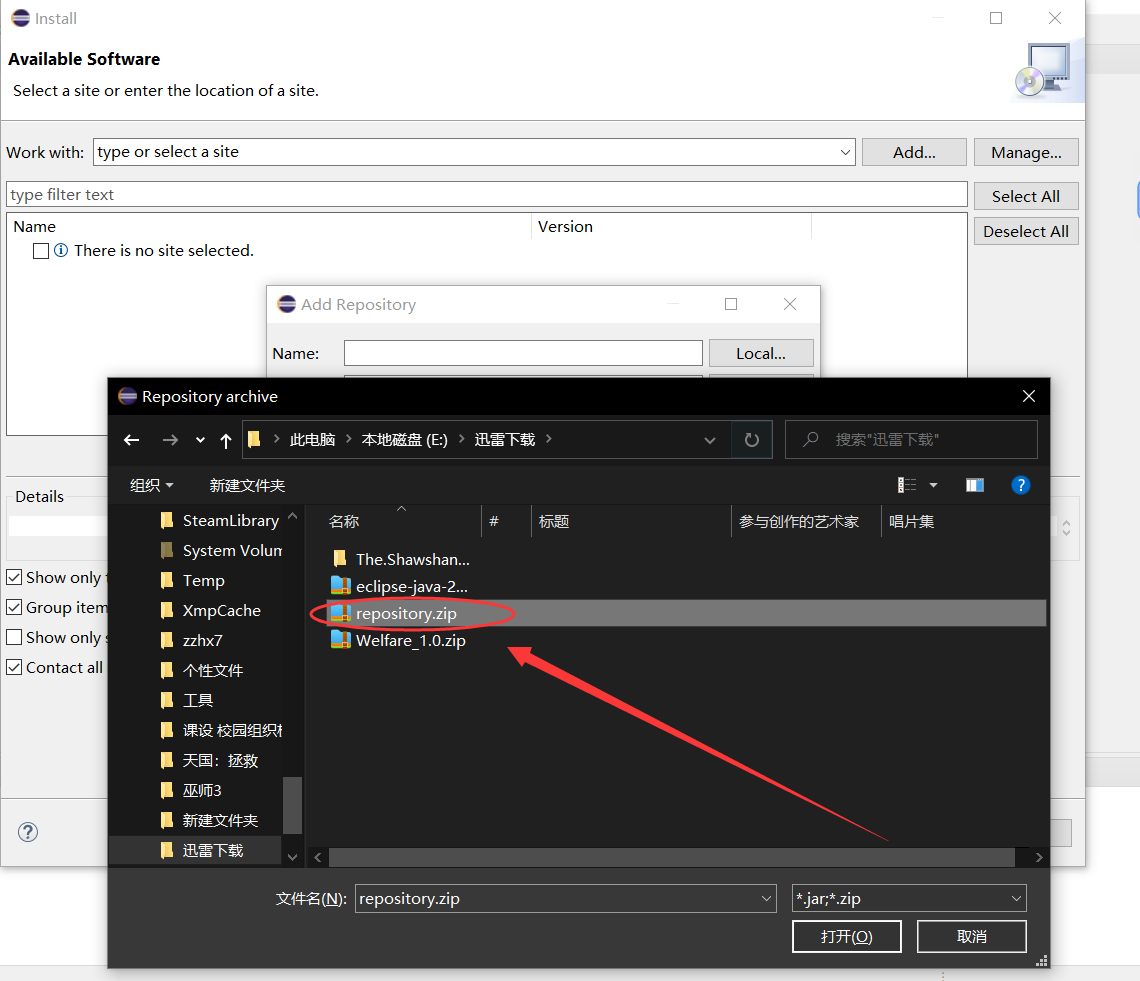Image resolution: width=1140 pixels, height=981 pixels.
Task: Click 新建文件夹 toolbar button
Action: (x=247, y=485)
